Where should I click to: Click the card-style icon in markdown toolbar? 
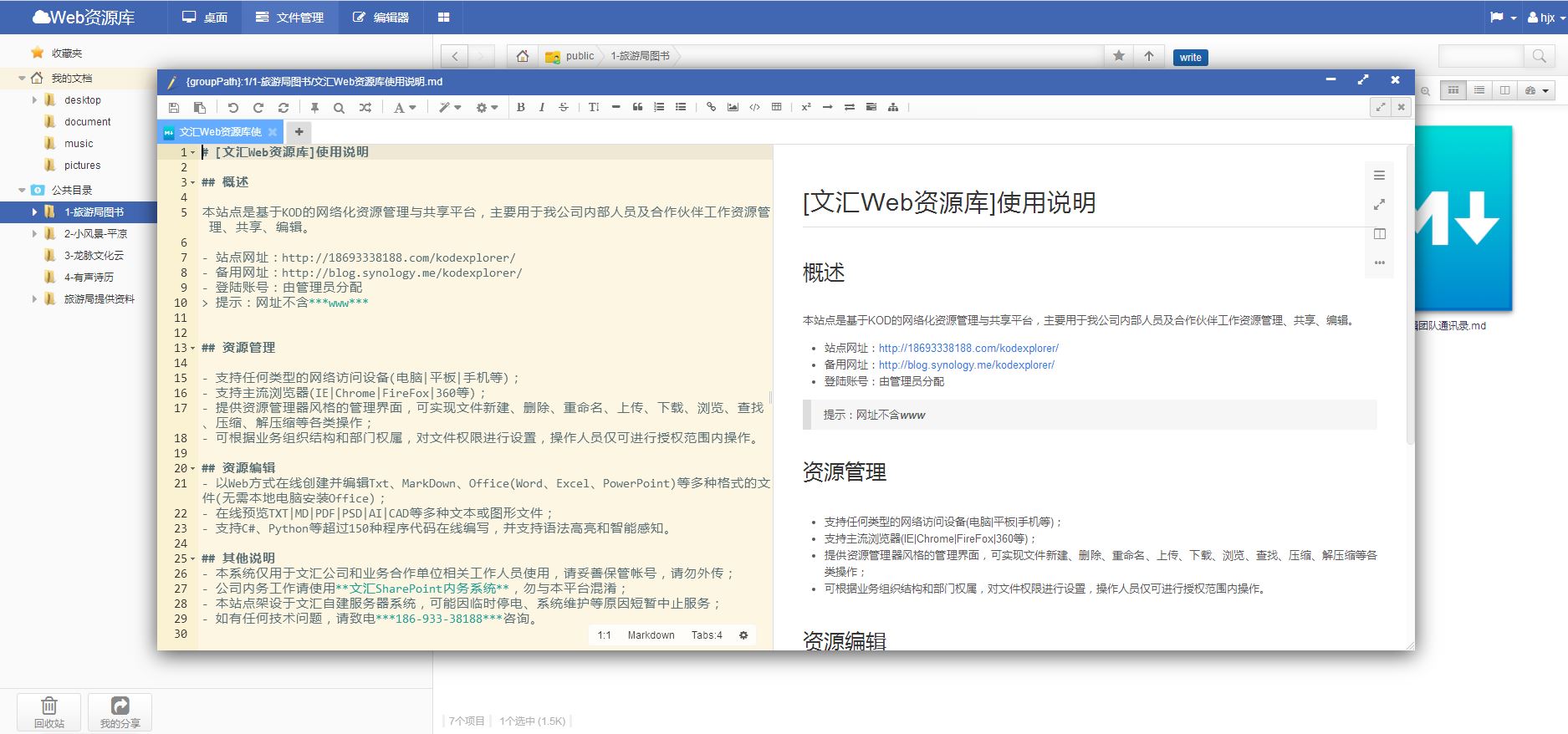[871, 107]
